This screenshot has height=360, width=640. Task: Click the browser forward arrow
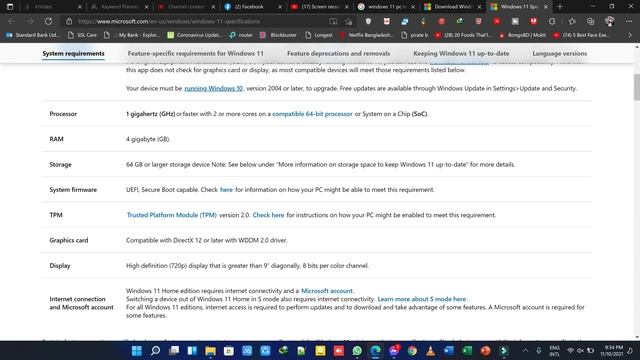click(x=30, y=21)
